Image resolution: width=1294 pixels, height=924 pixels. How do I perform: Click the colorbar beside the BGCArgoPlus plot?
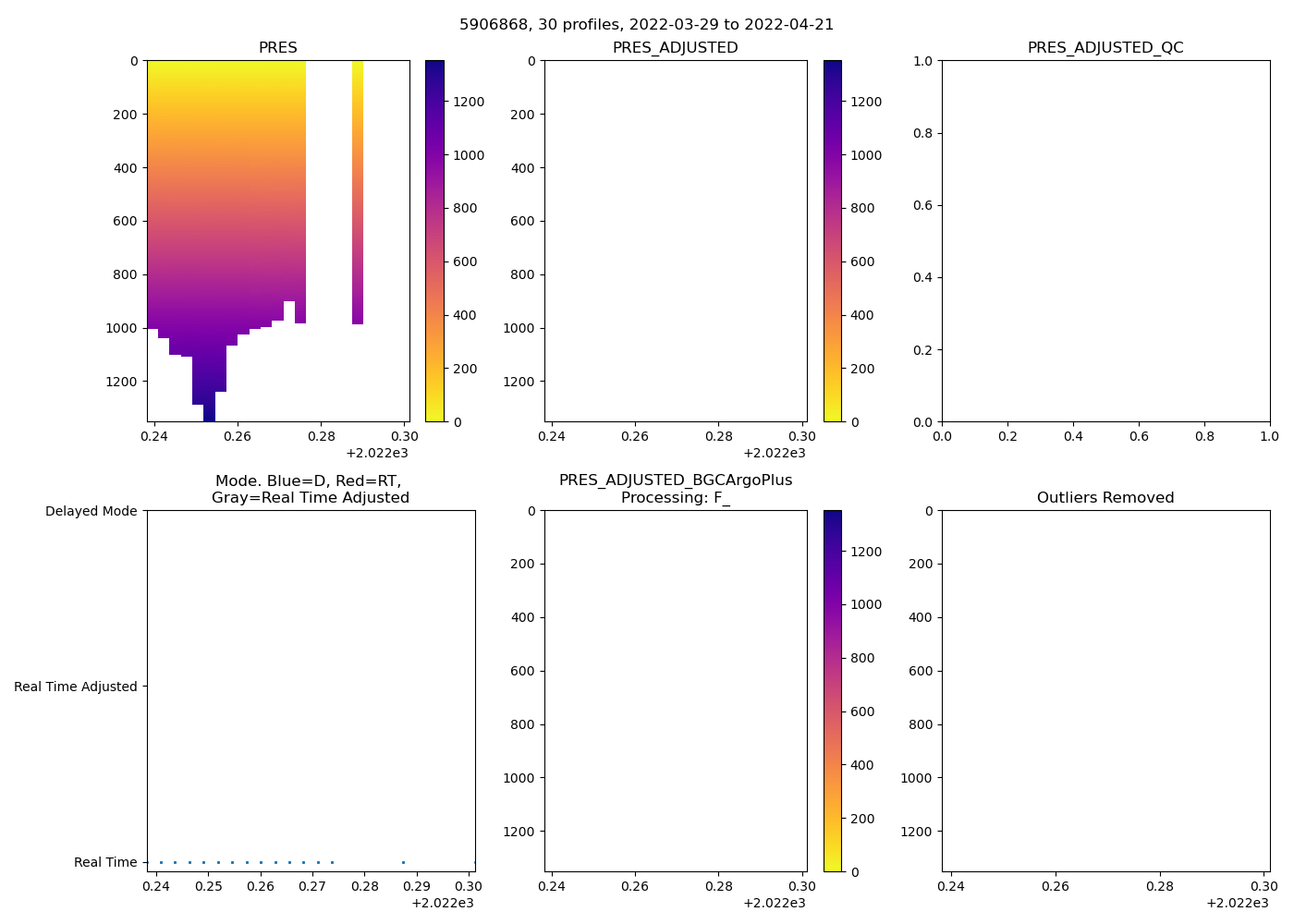832,690
